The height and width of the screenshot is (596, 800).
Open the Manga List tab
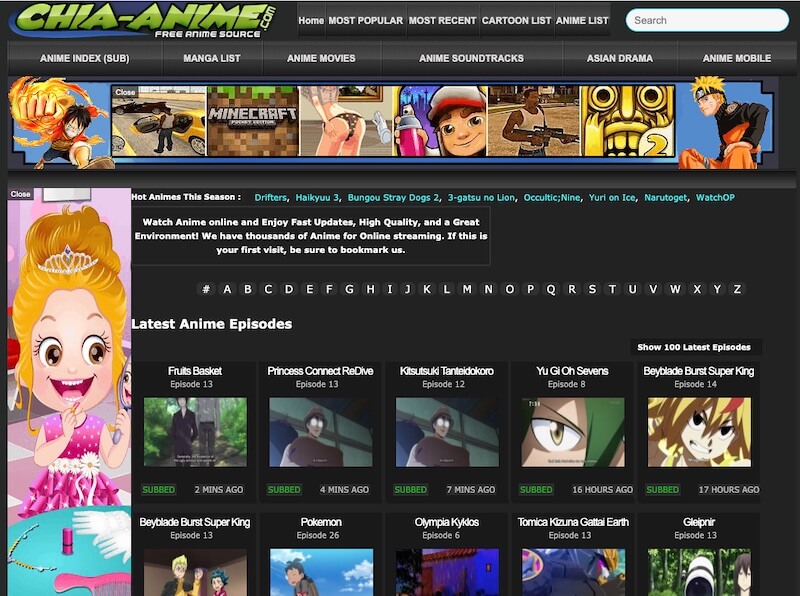[212, 58]
